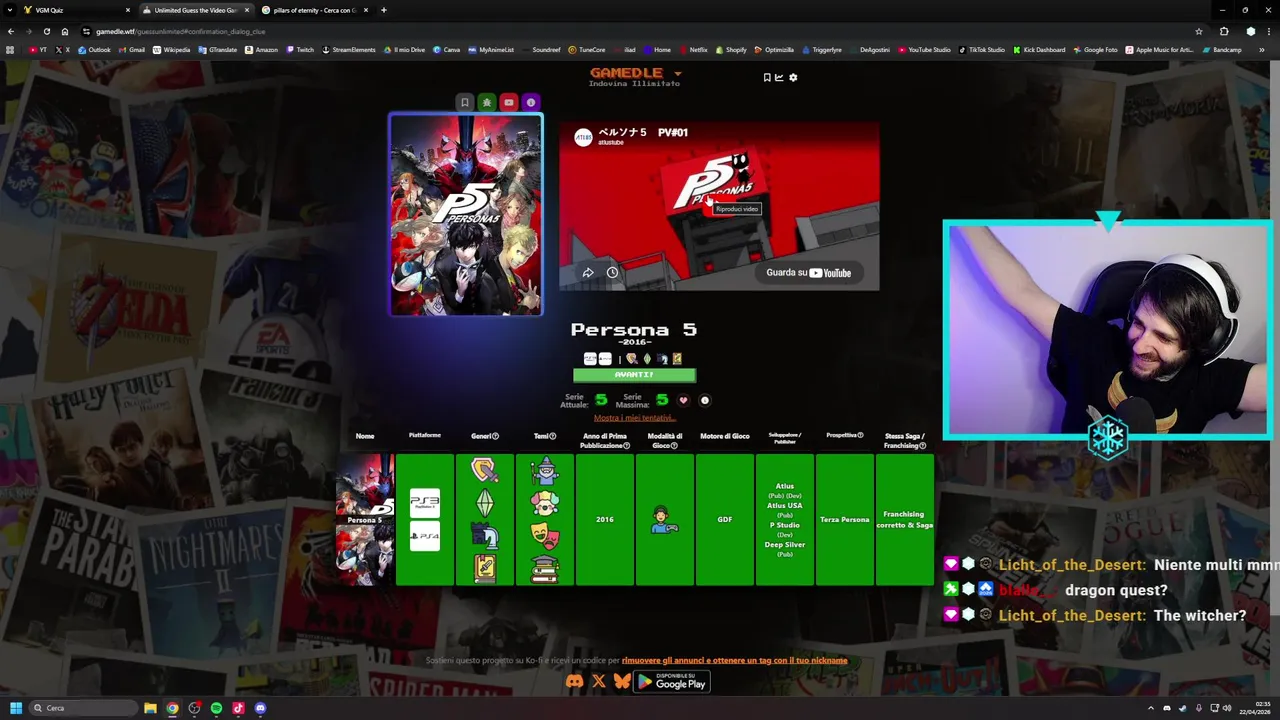This screenshot has height=720, width=1280.
Task: Click the video share arrow icon
Action: click(588, 272)
